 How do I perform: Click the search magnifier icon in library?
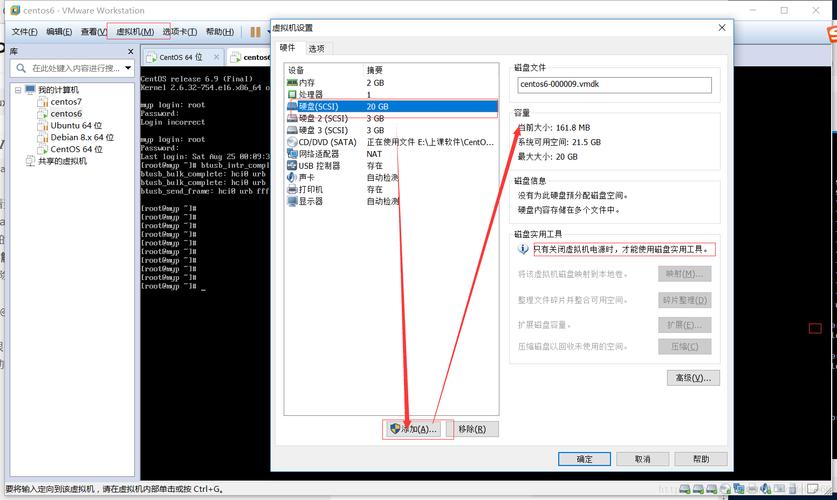[21, 68]
